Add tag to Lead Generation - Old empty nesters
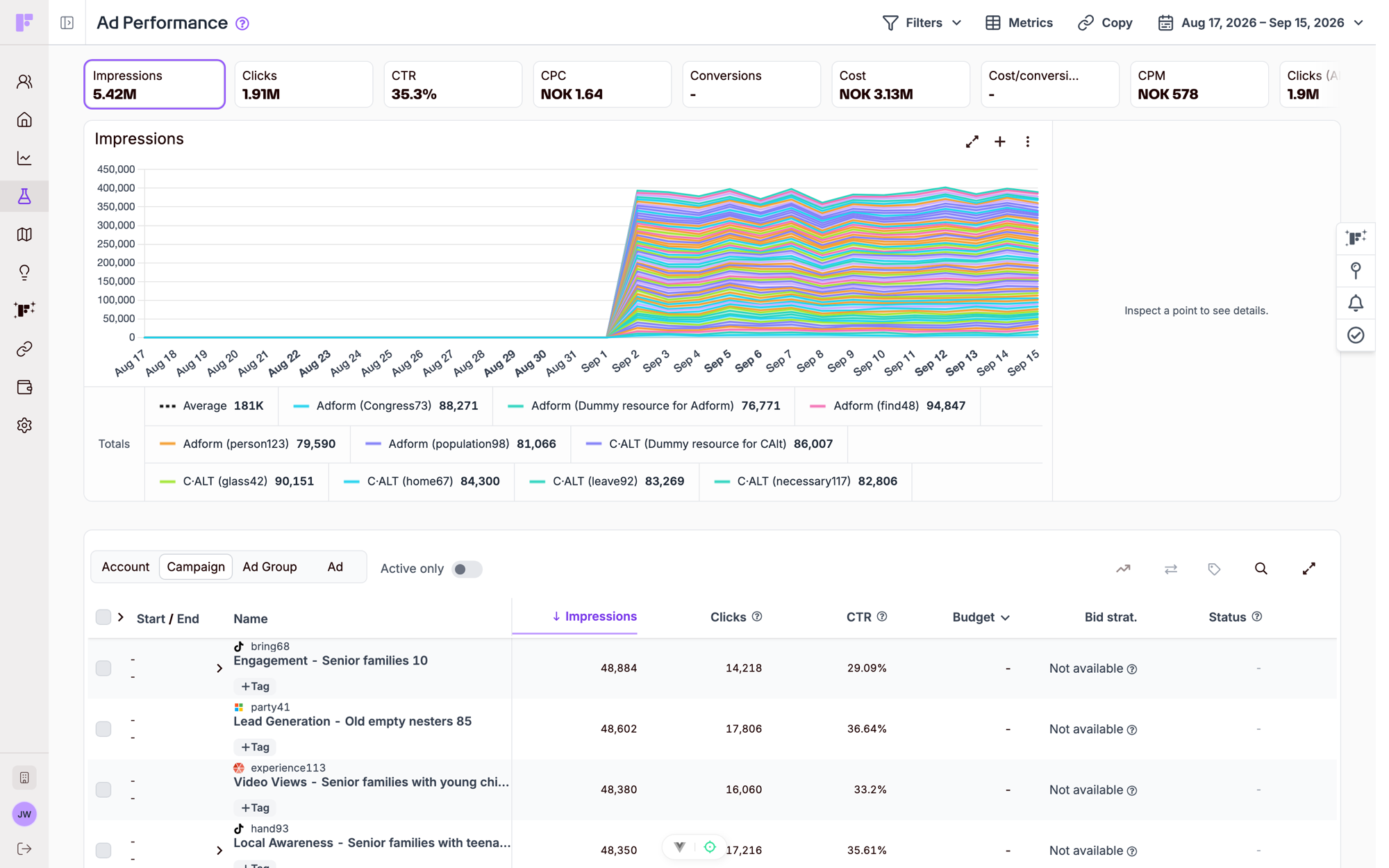The image size is (1389, 868). [x=255, y=747]
